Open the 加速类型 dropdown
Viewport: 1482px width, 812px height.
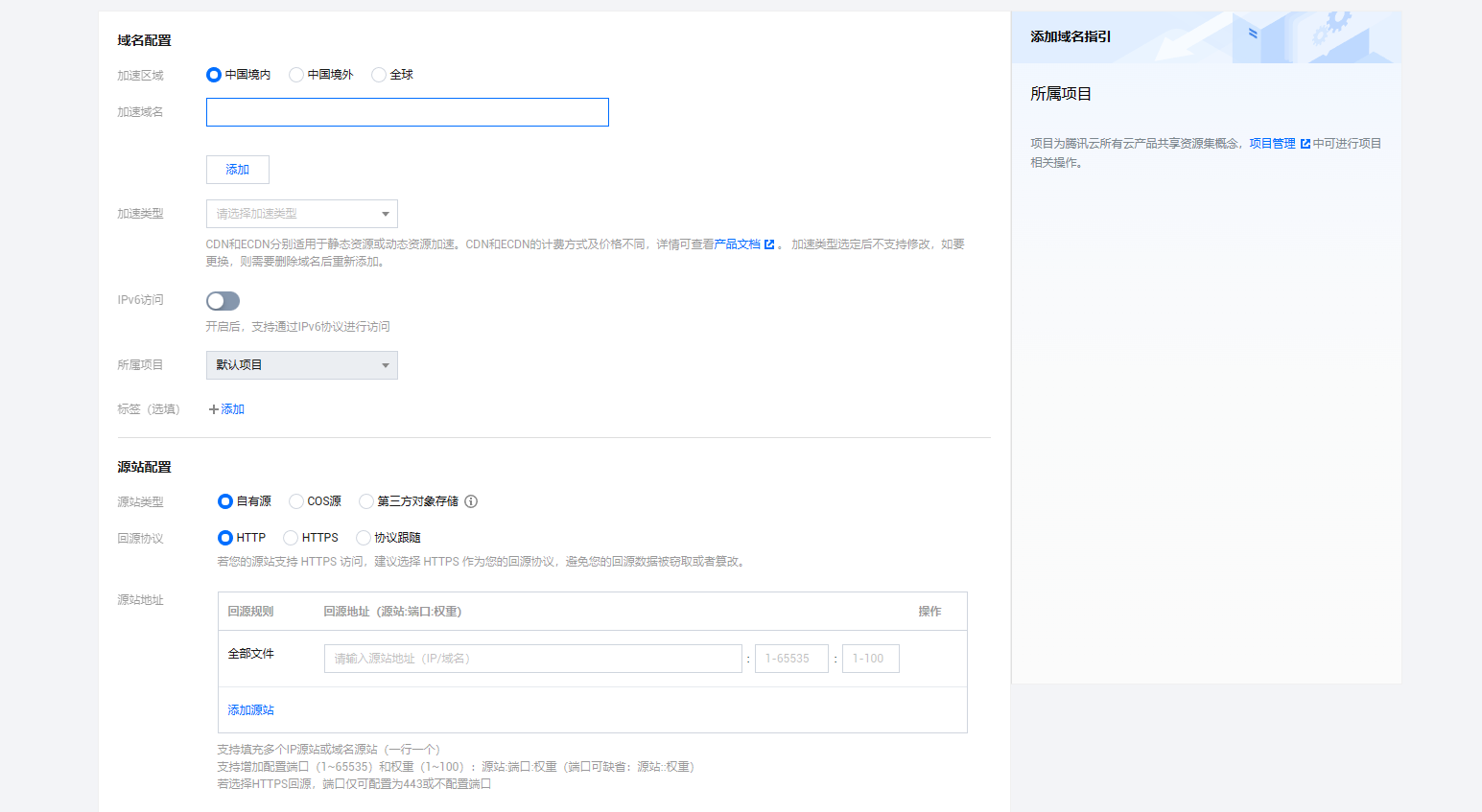(301, 214)
